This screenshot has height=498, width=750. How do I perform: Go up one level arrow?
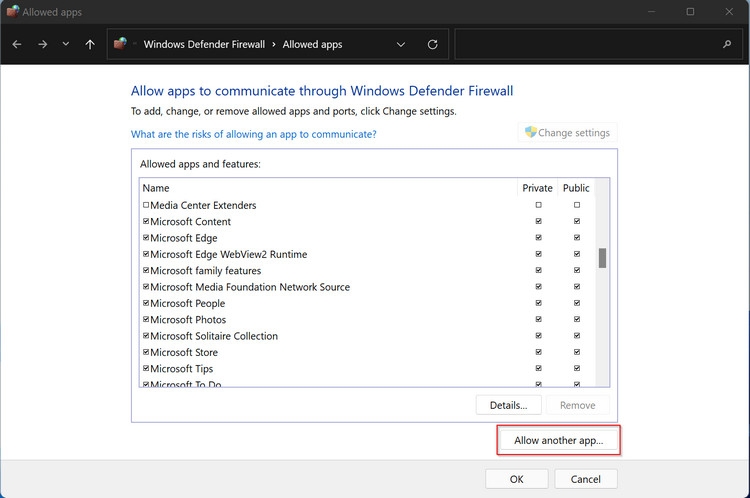click(90, 44)
